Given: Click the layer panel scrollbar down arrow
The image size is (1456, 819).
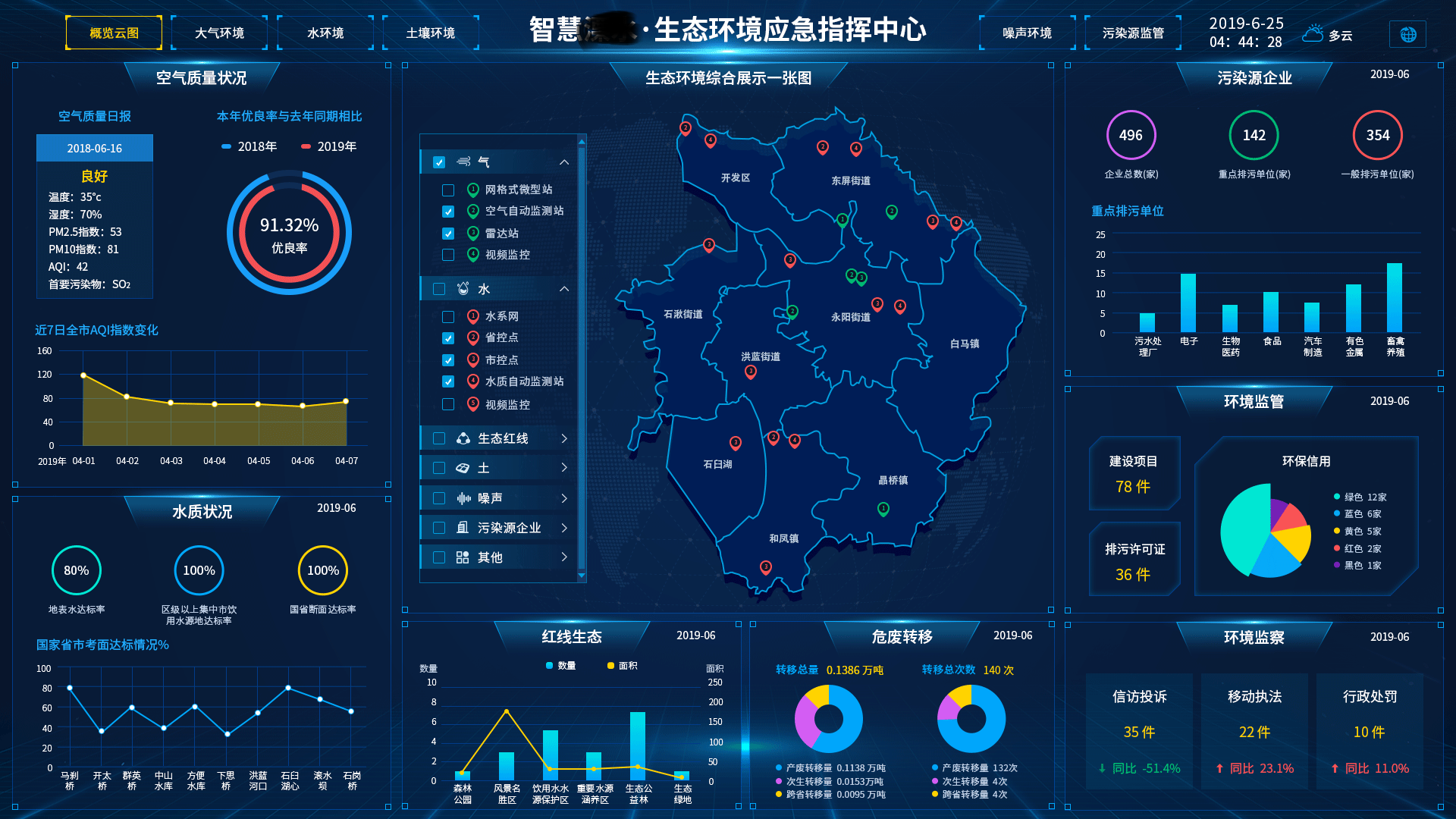Looking at the screenshot, I should coord(582,576).
